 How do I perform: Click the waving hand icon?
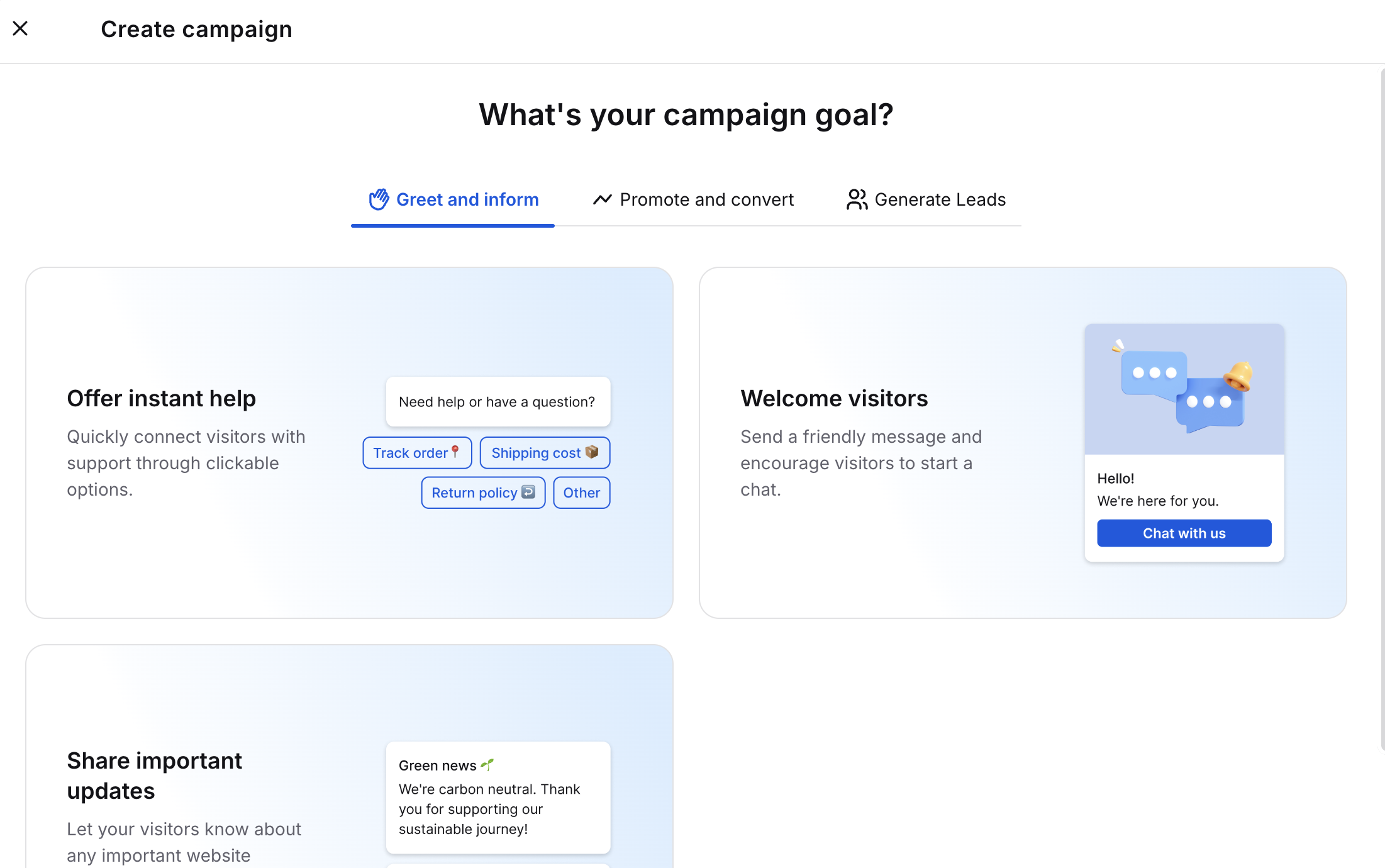379,199
